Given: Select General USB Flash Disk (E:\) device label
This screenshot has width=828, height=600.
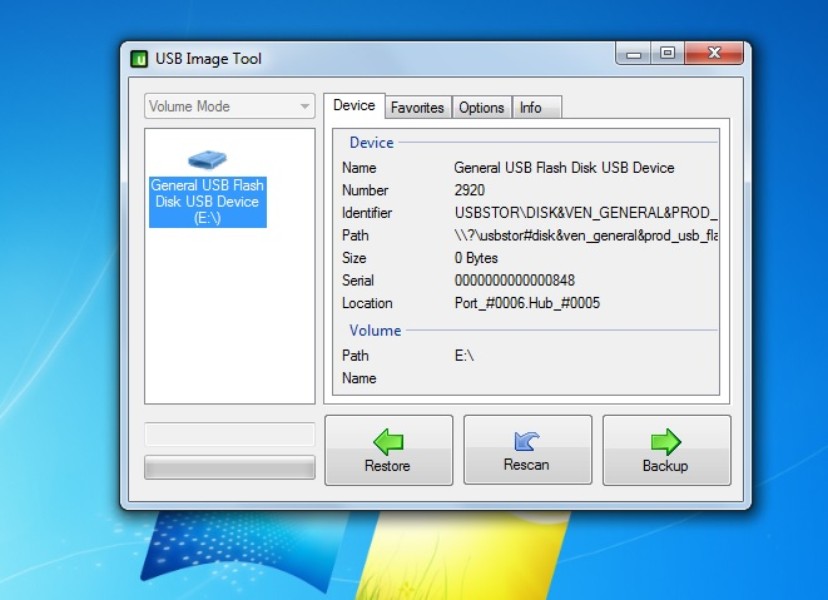Looking at the screenshot, I should pyautogui.click(x=207, y=201).
